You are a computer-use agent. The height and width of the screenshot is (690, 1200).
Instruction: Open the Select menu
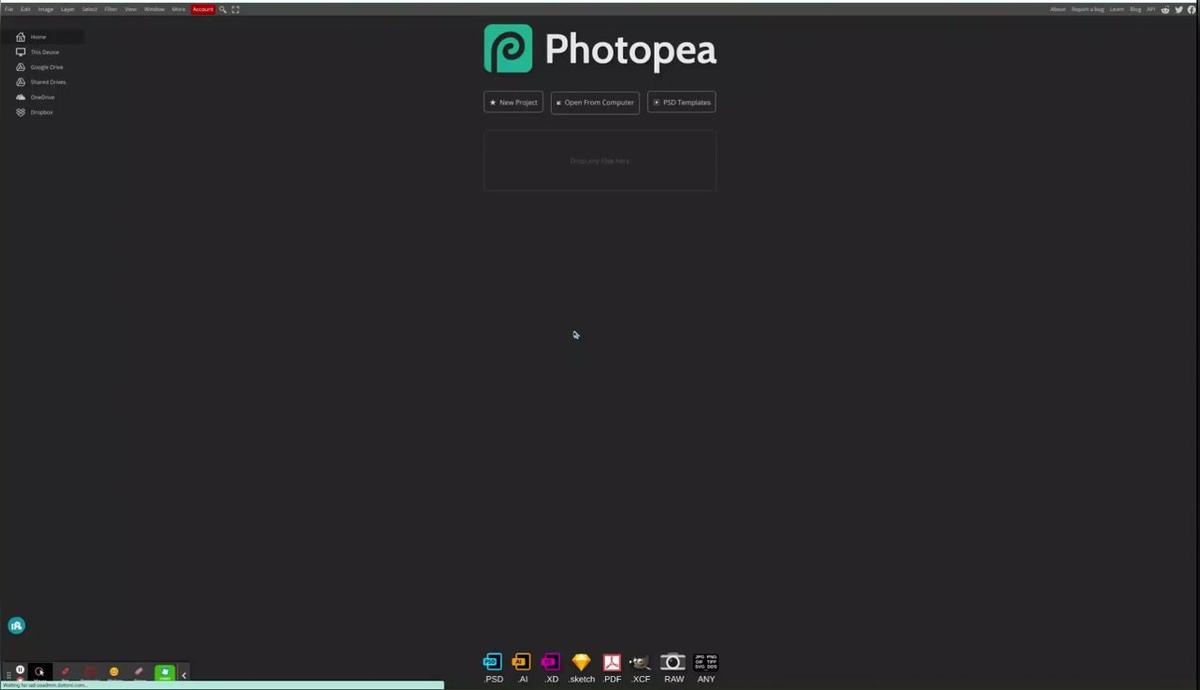coord(90,9)
